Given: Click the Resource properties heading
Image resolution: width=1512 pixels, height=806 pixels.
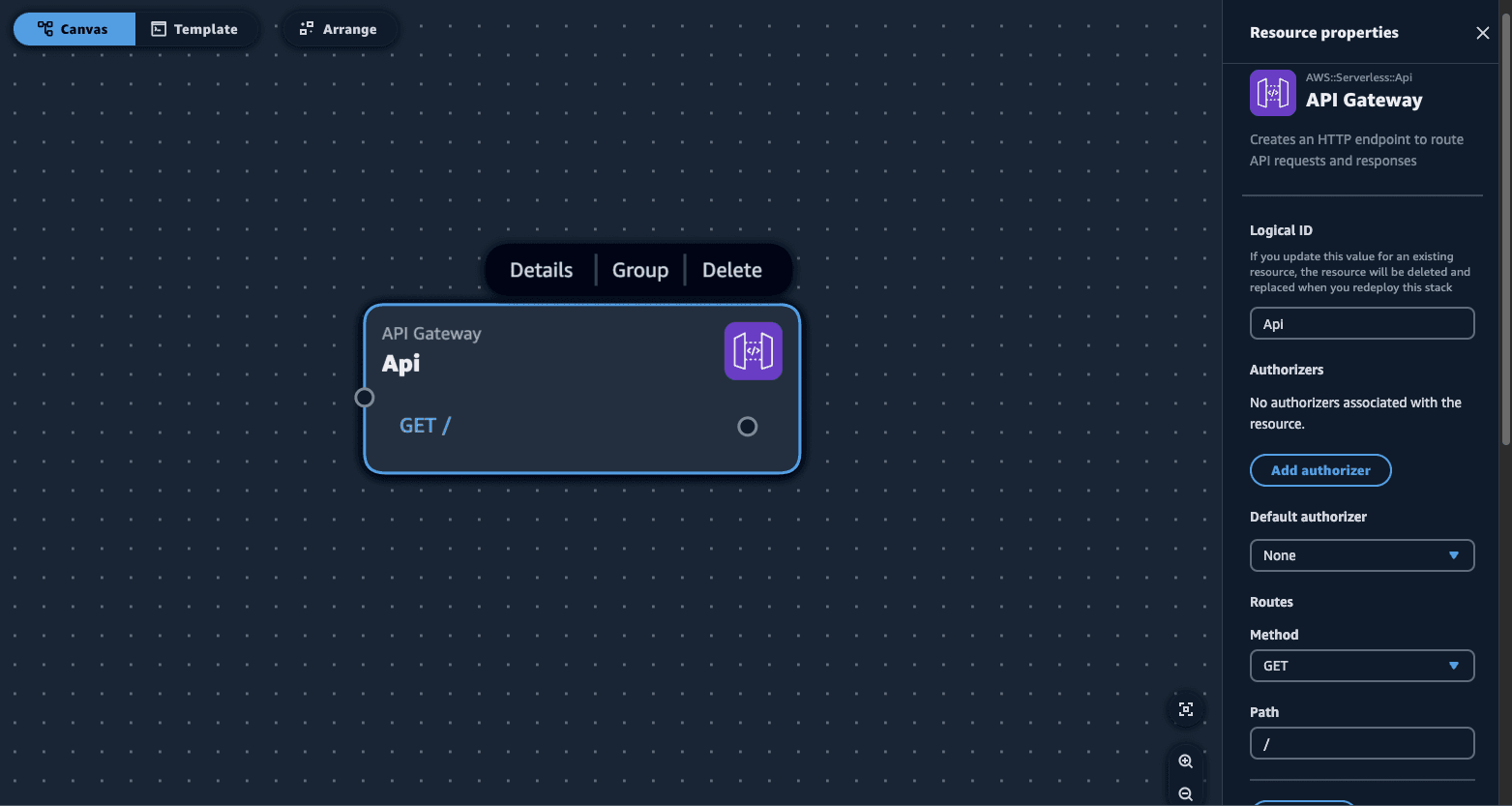Looking at the screenshot, I should click(1324, 32).
